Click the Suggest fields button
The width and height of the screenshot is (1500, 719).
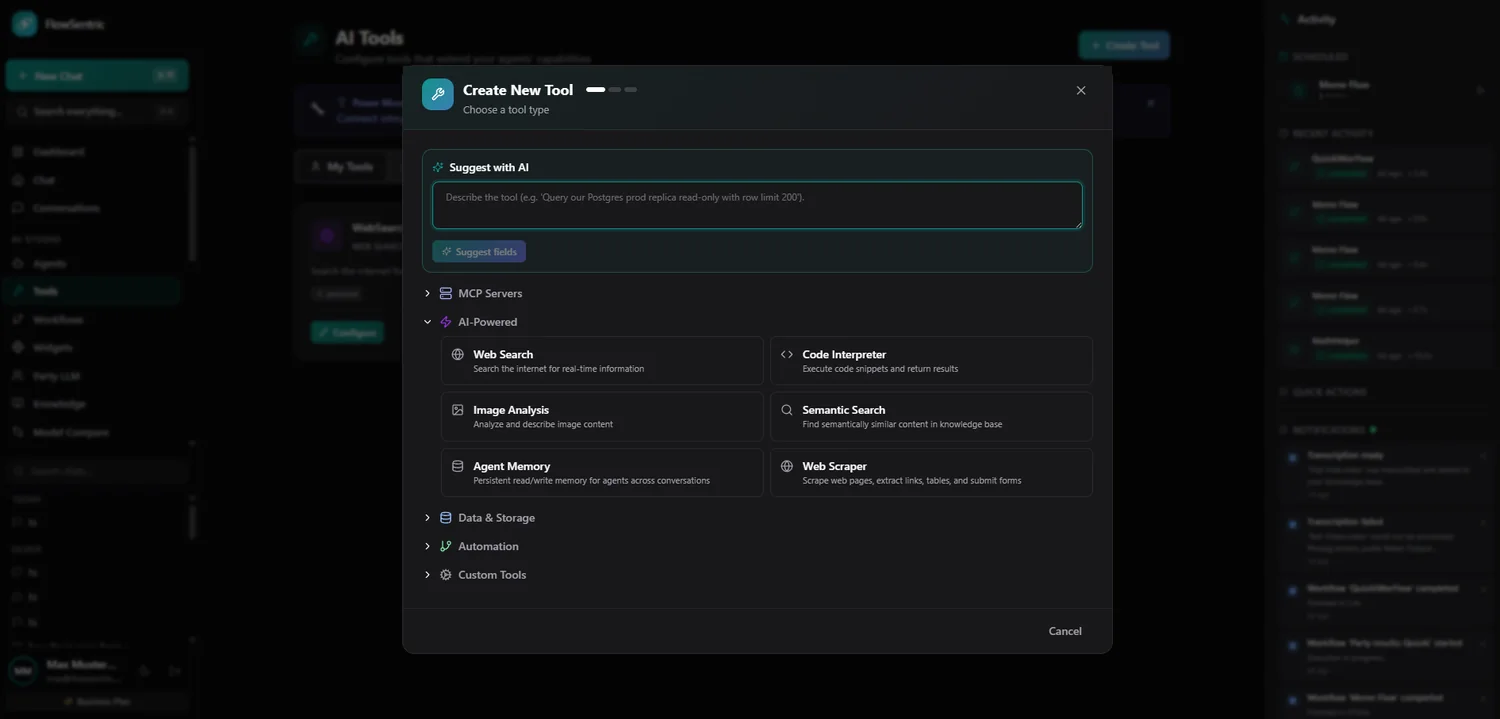click(479, 252)
